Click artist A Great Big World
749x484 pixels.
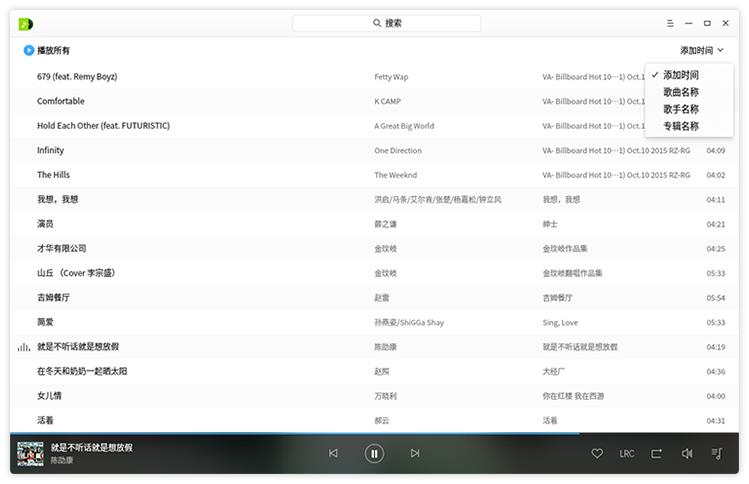[404, 126]
